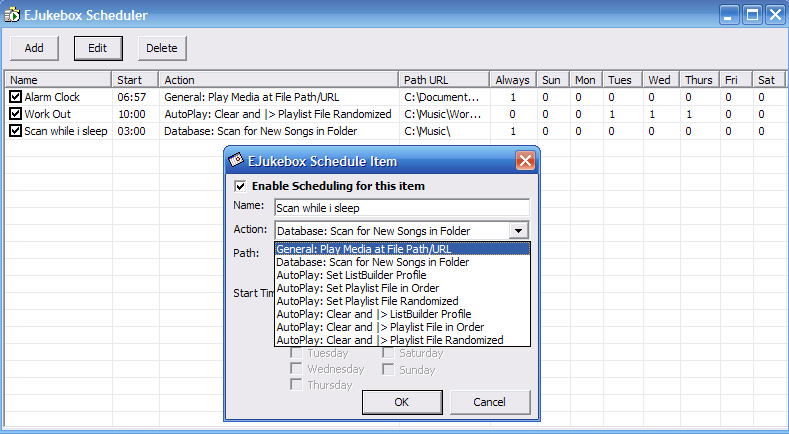This screenshot has height=434, width=789.
Task: Click the Sun column header
Action: [552, 80]
